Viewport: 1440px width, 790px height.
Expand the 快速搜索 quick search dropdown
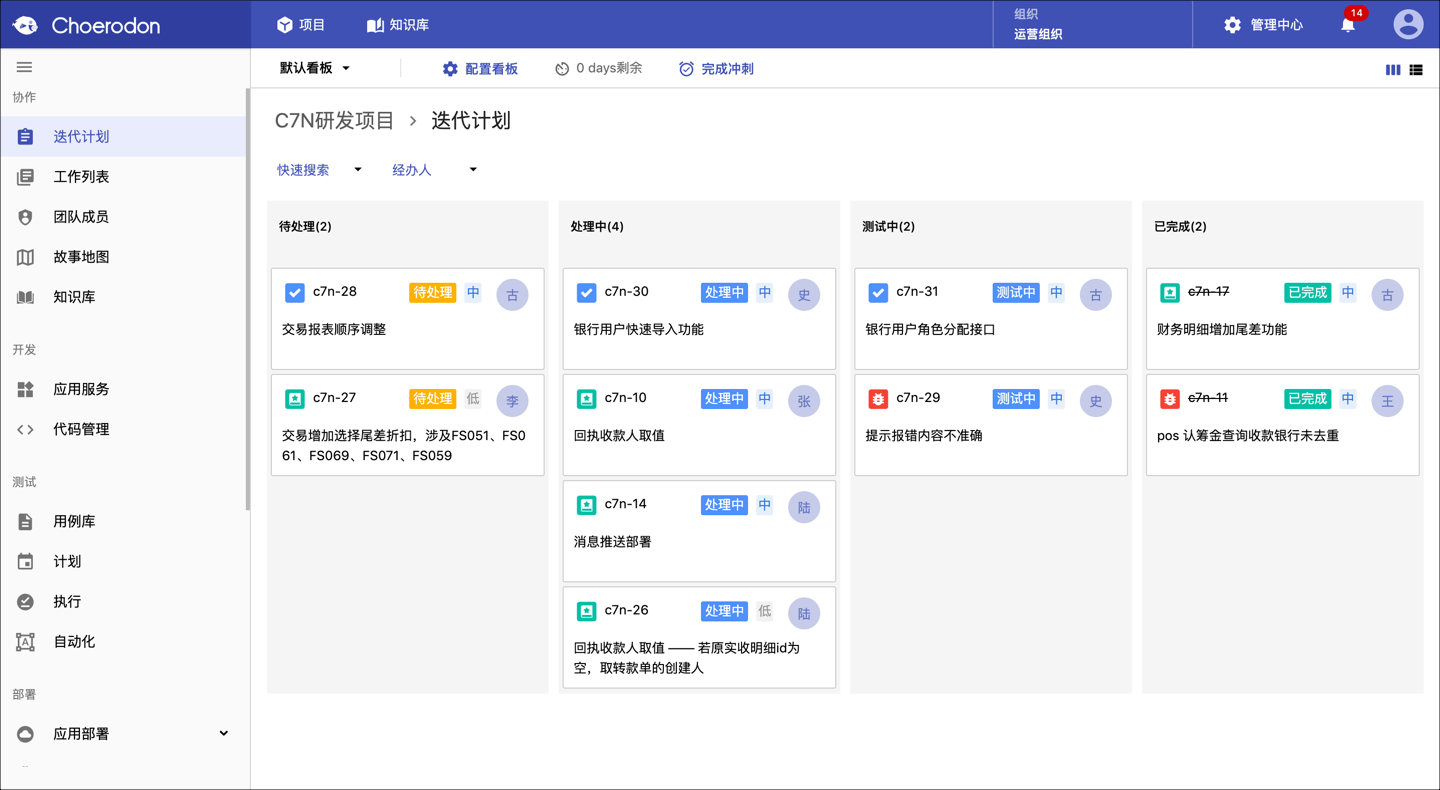(320, 170)
